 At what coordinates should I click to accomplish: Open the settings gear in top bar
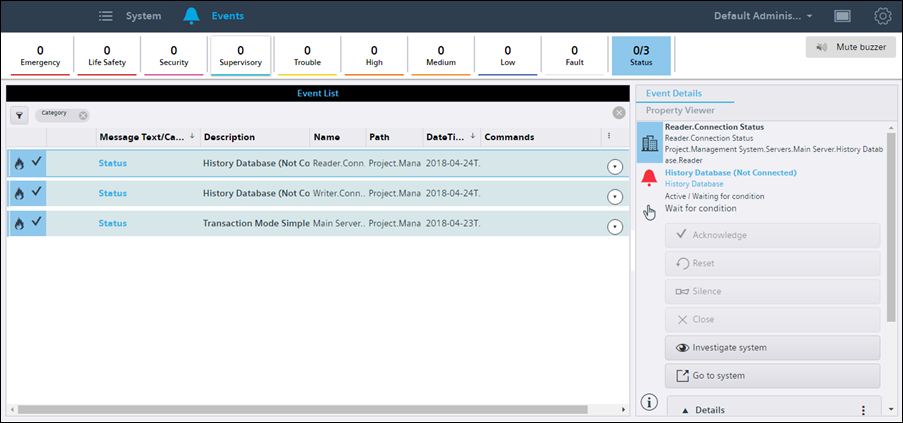(882, 16)
